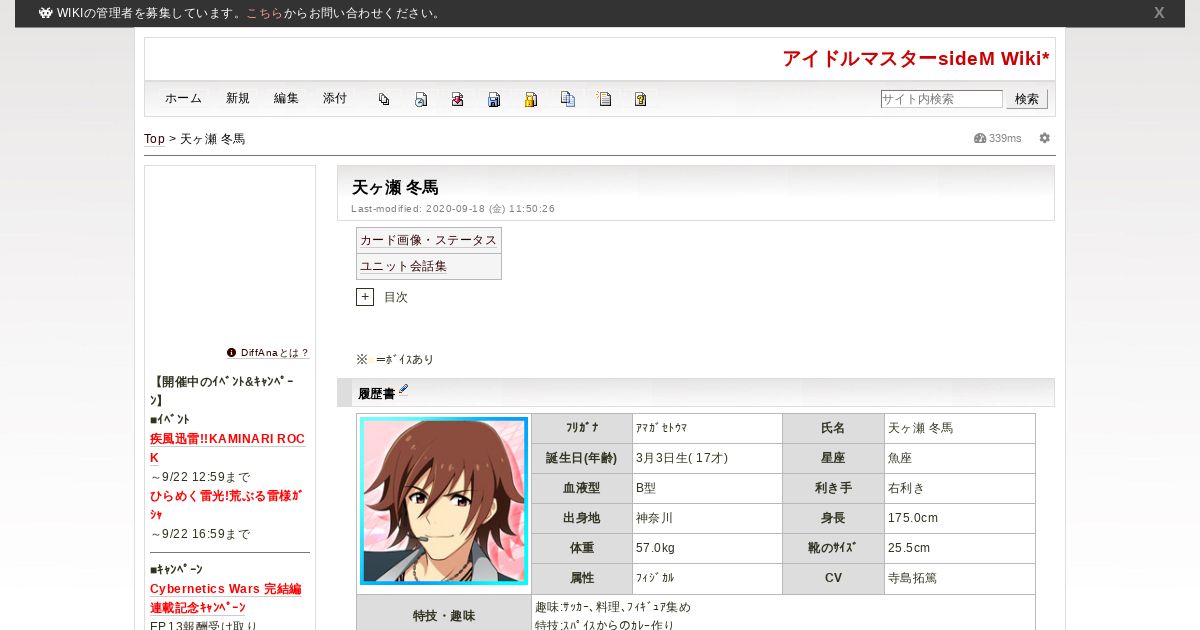Click the 魚座 cell
1200x630 pixels.
(960, 458)
